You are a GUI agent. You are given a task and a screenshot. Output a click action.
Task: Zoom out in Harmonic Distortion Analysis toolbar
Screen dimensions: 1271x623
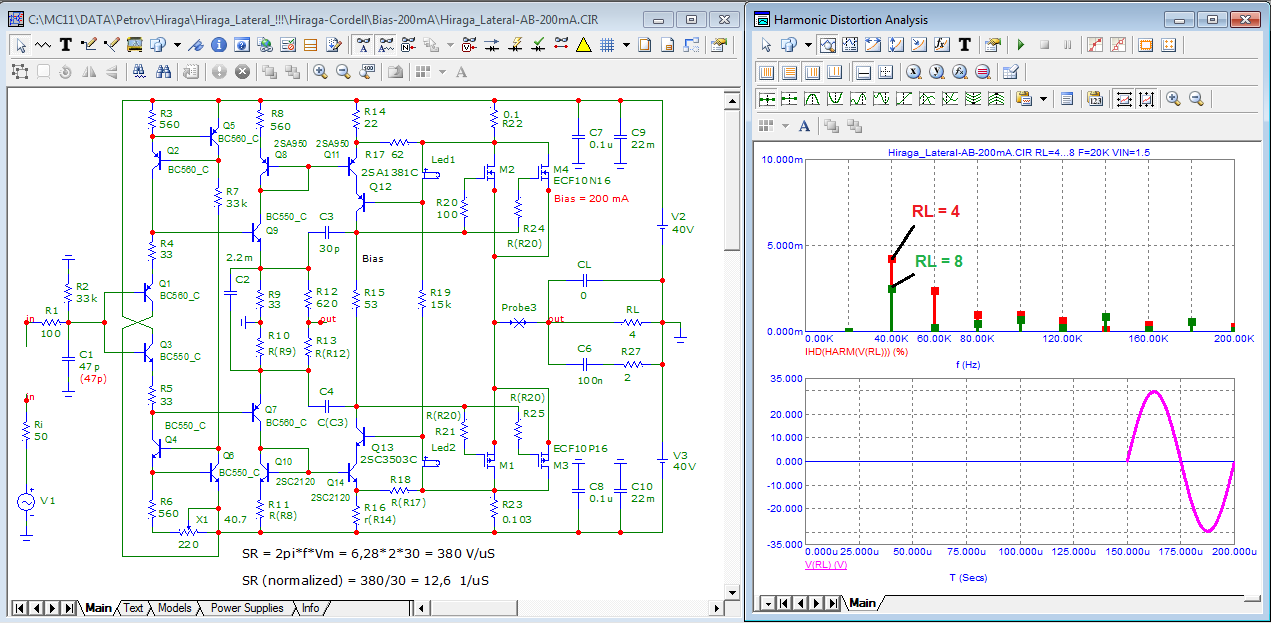(x=1195, y=98)
